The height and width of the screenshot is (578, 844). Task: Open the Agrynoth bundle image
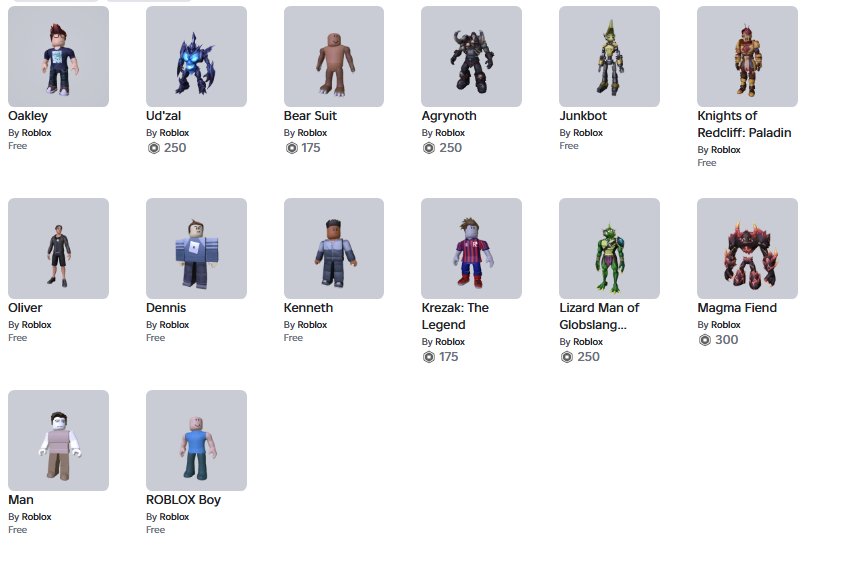pos(472,57)
